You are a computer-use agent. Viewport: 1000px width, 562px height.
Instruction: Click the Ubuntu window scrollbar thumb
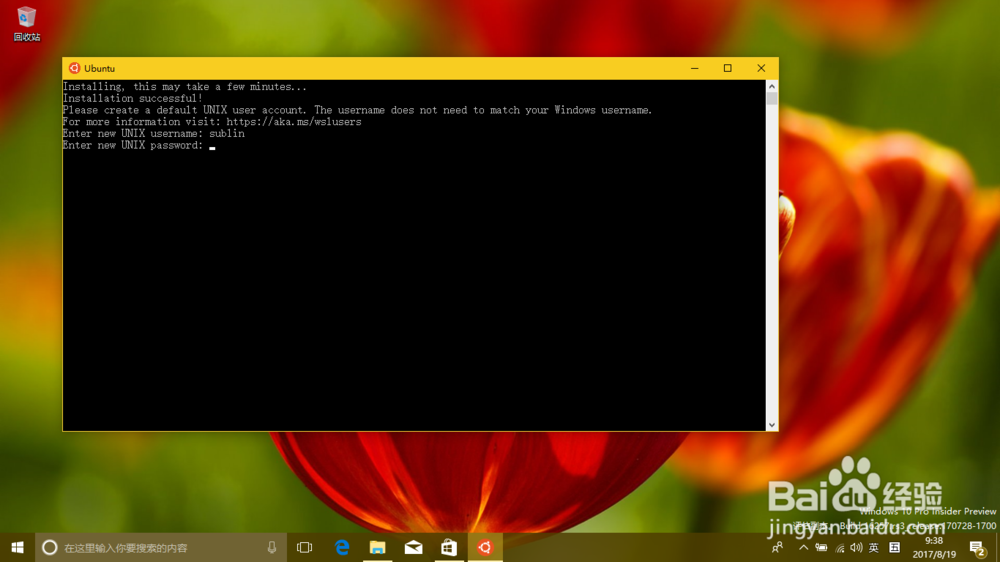click(x=772, y=99)
